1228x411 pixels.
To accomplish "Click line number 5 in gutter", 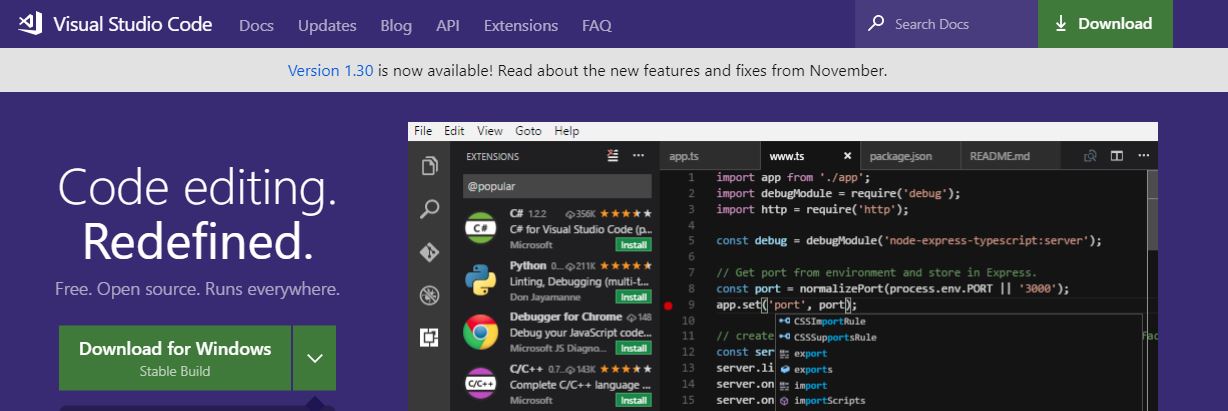I will [x=691, y=240].
